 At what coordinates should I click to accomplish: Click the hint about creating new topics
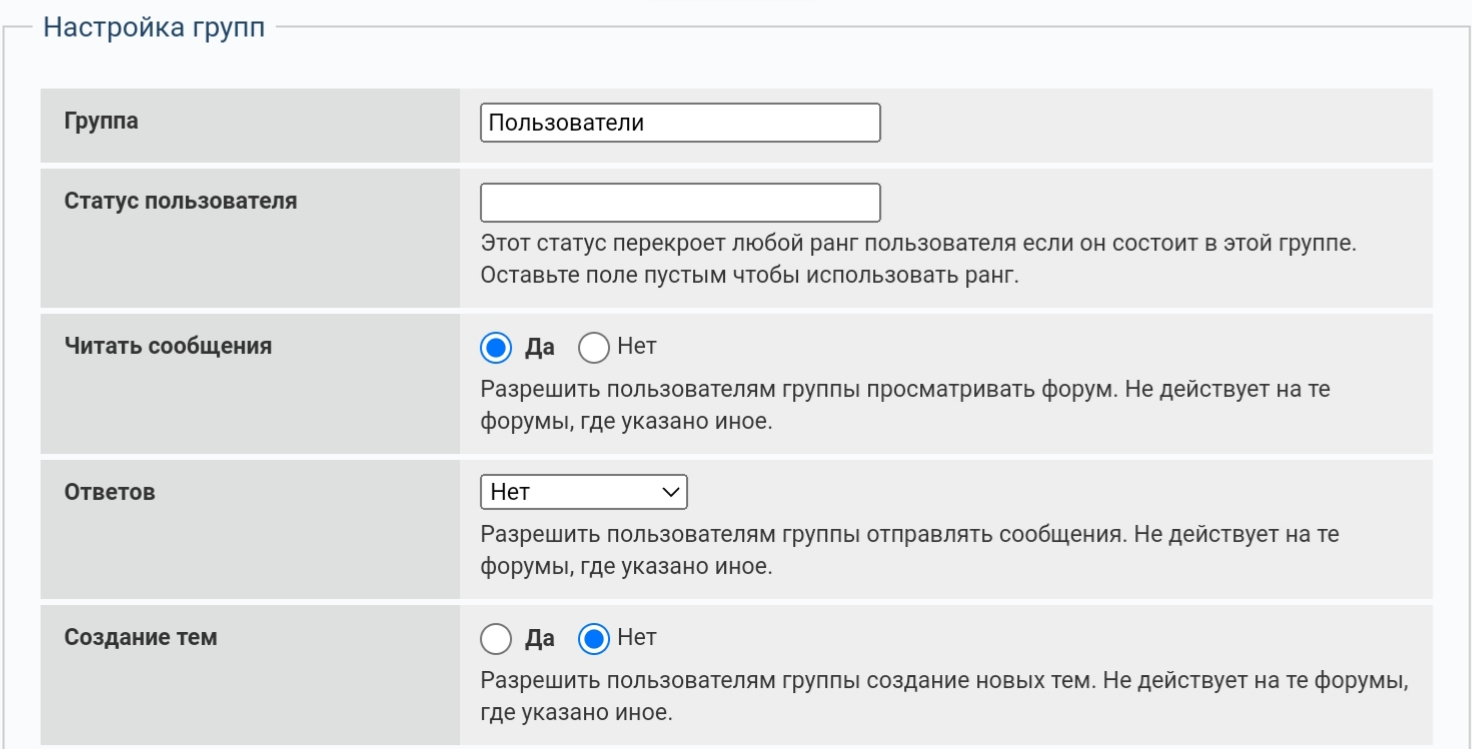(x=945, y=697)
